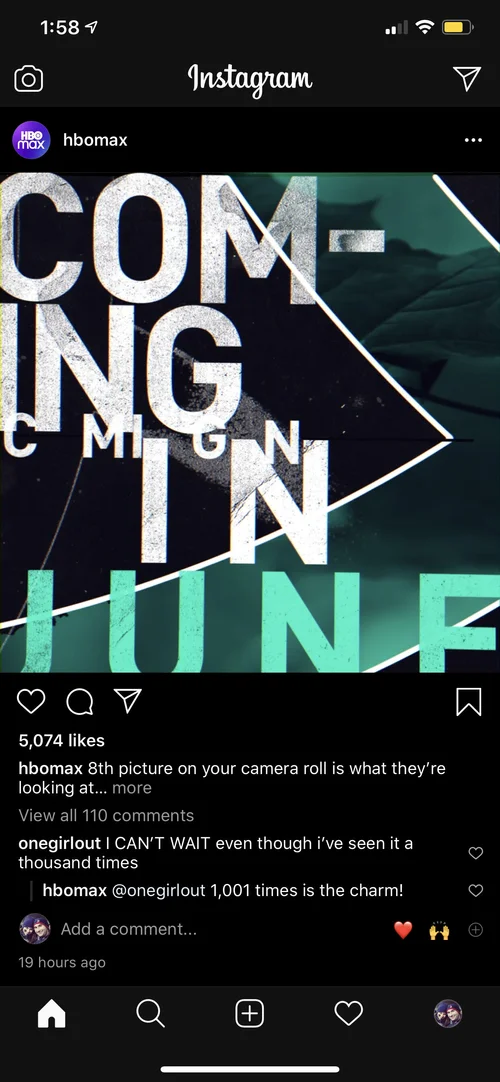Open the three-dot post options menu

474,140
